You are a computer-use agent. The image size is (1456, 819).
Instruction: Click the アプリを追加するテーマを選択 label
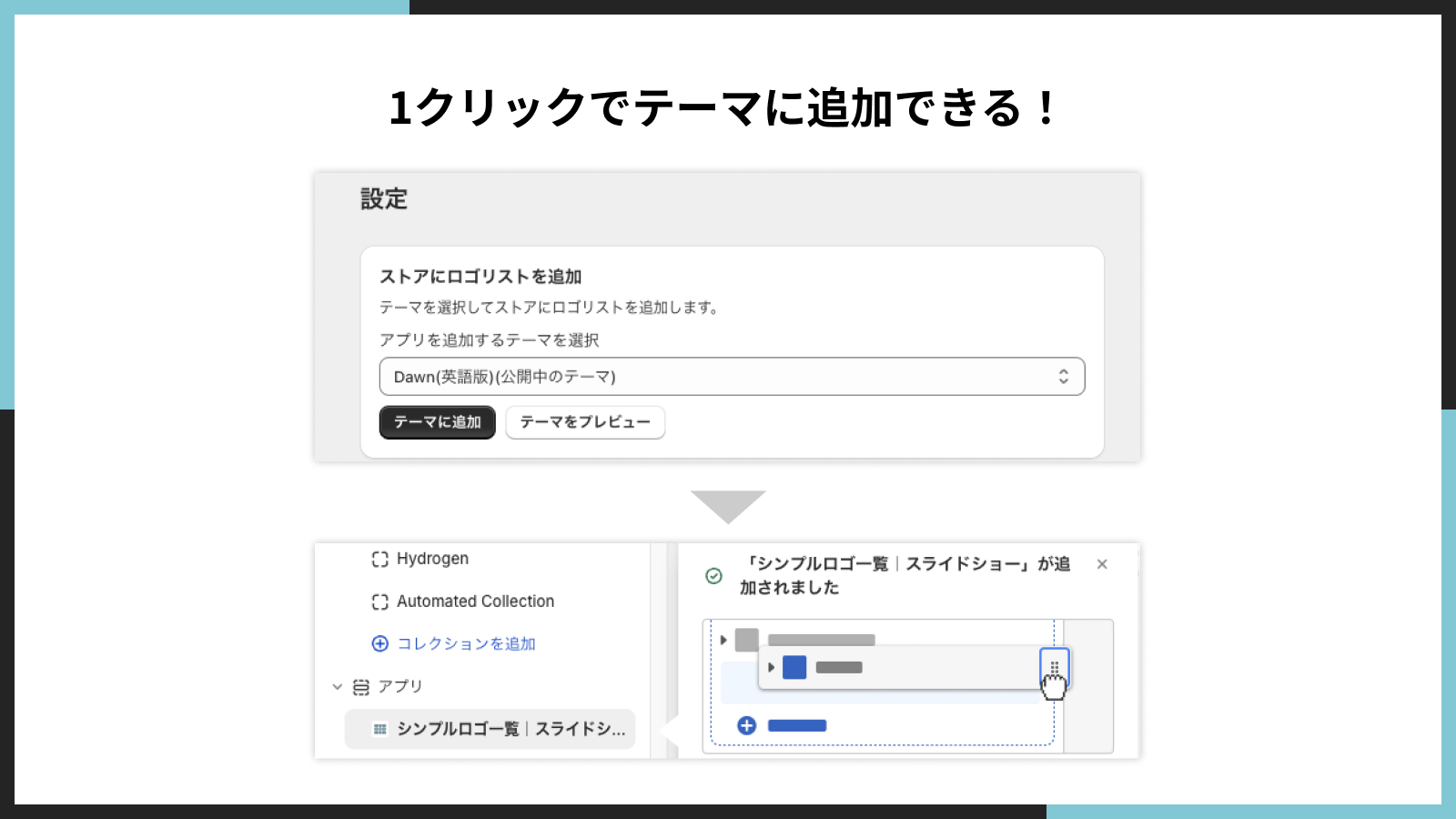489,339
